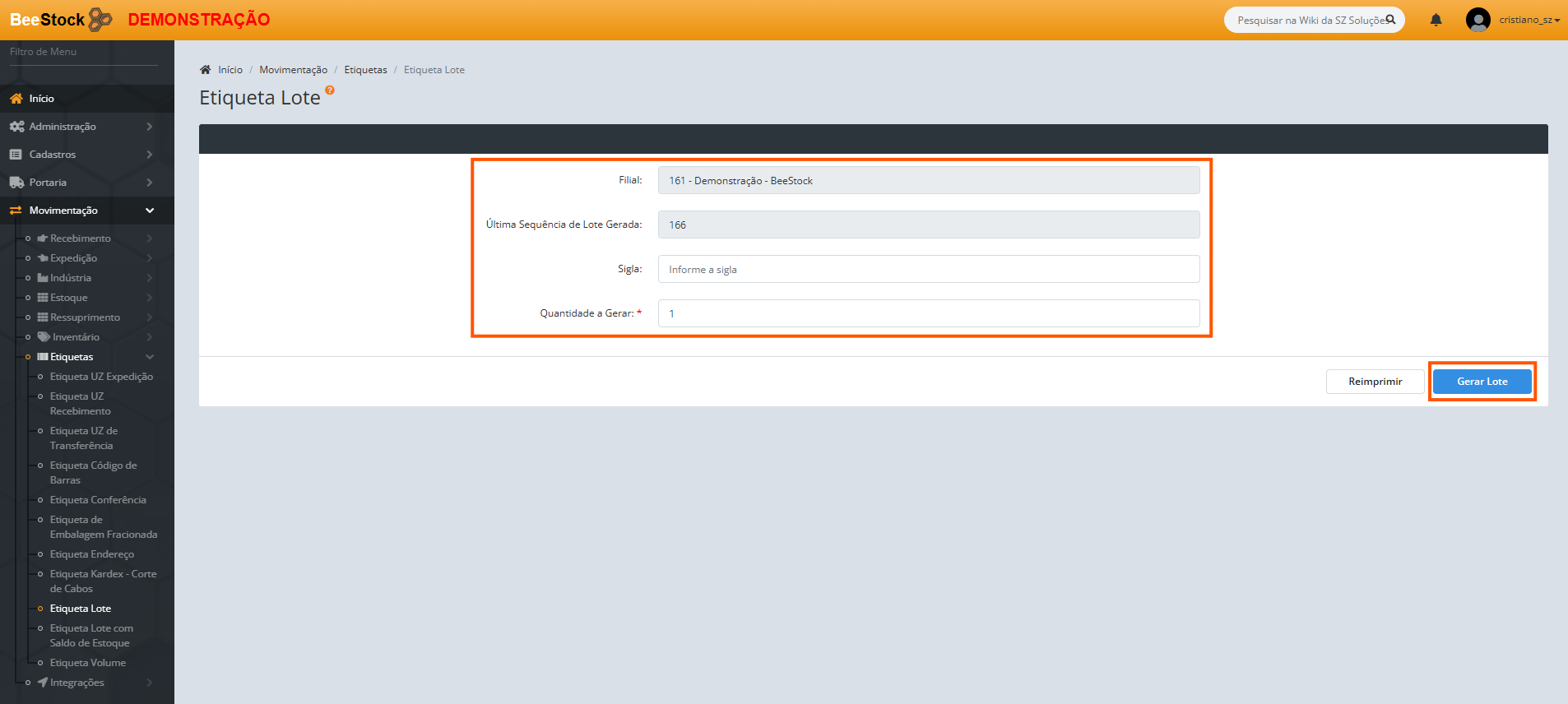
Task: Click the Reimprimir button
Action: click(1375, 382)
